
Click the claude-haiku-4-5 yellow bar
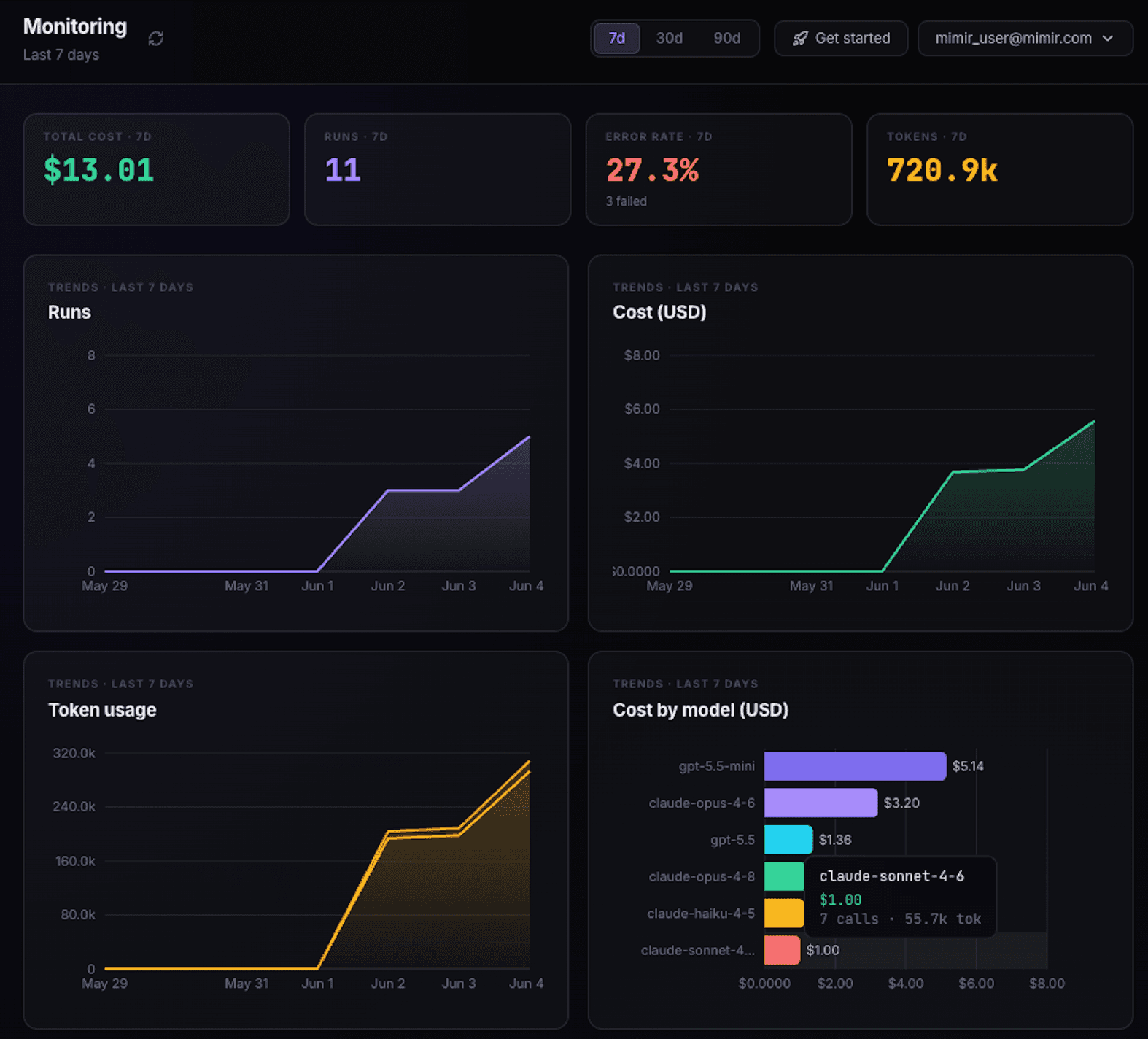click(784, 914)
